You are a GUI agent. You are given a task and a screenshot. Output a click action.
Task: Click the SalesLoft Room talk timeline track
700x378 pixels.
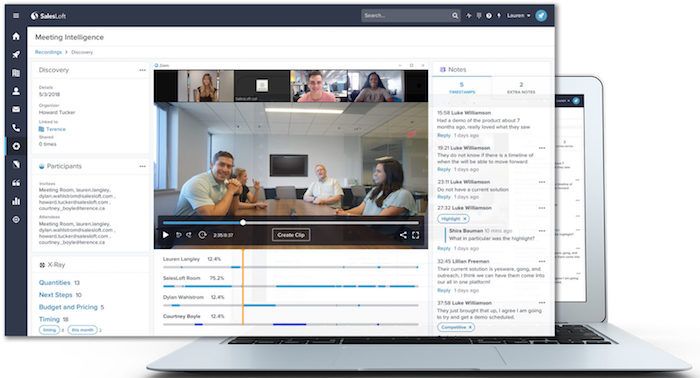pyautogui.click(x=291, y=286)
